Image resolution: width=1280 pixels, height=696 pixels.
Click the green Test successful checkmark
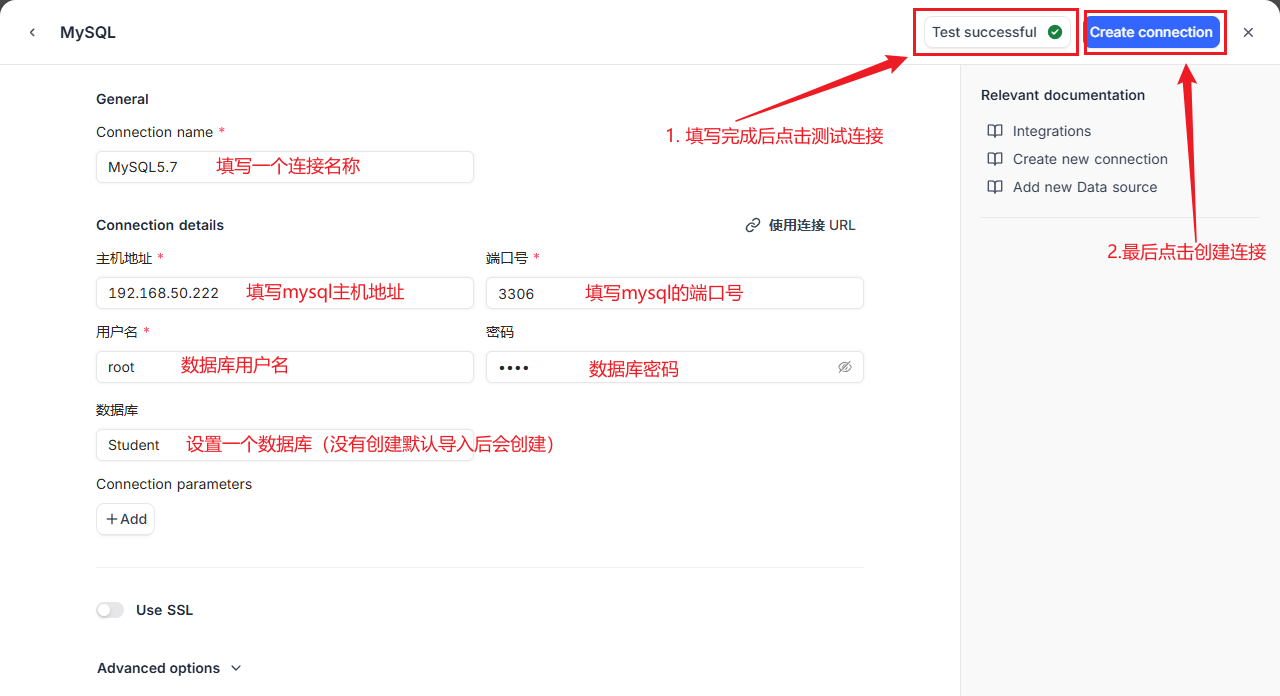click(1055, 32)
